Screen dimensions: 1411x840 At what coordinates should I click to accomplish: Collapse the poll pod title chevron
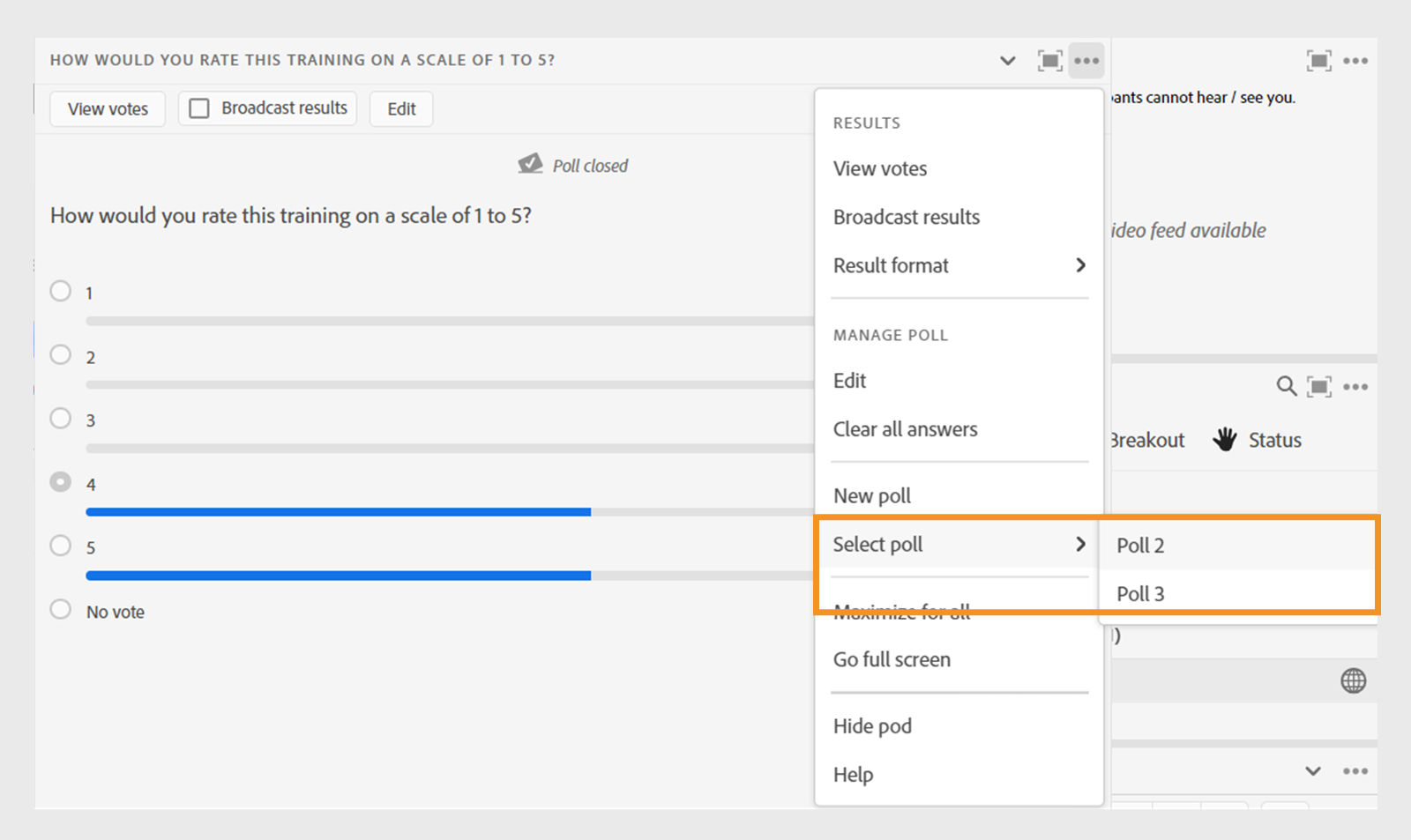point(1008,61)
